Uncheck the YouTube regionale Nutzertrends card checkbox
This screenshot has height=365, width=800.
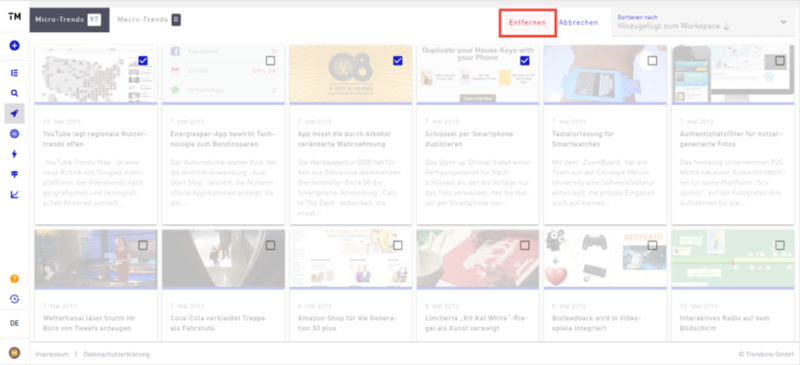[x=143, y=61]
